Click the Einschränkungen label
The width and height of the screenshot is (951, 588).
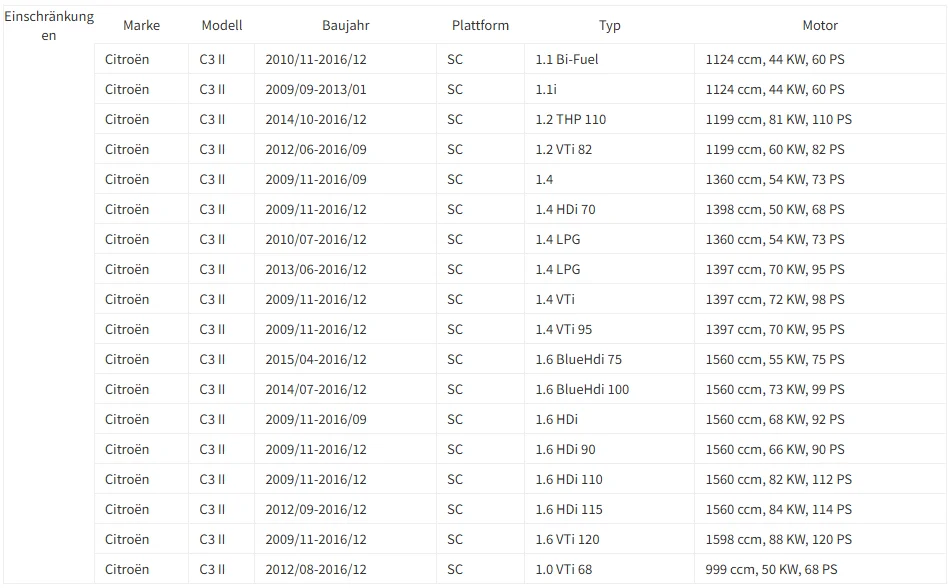click(x=49, y=25)
